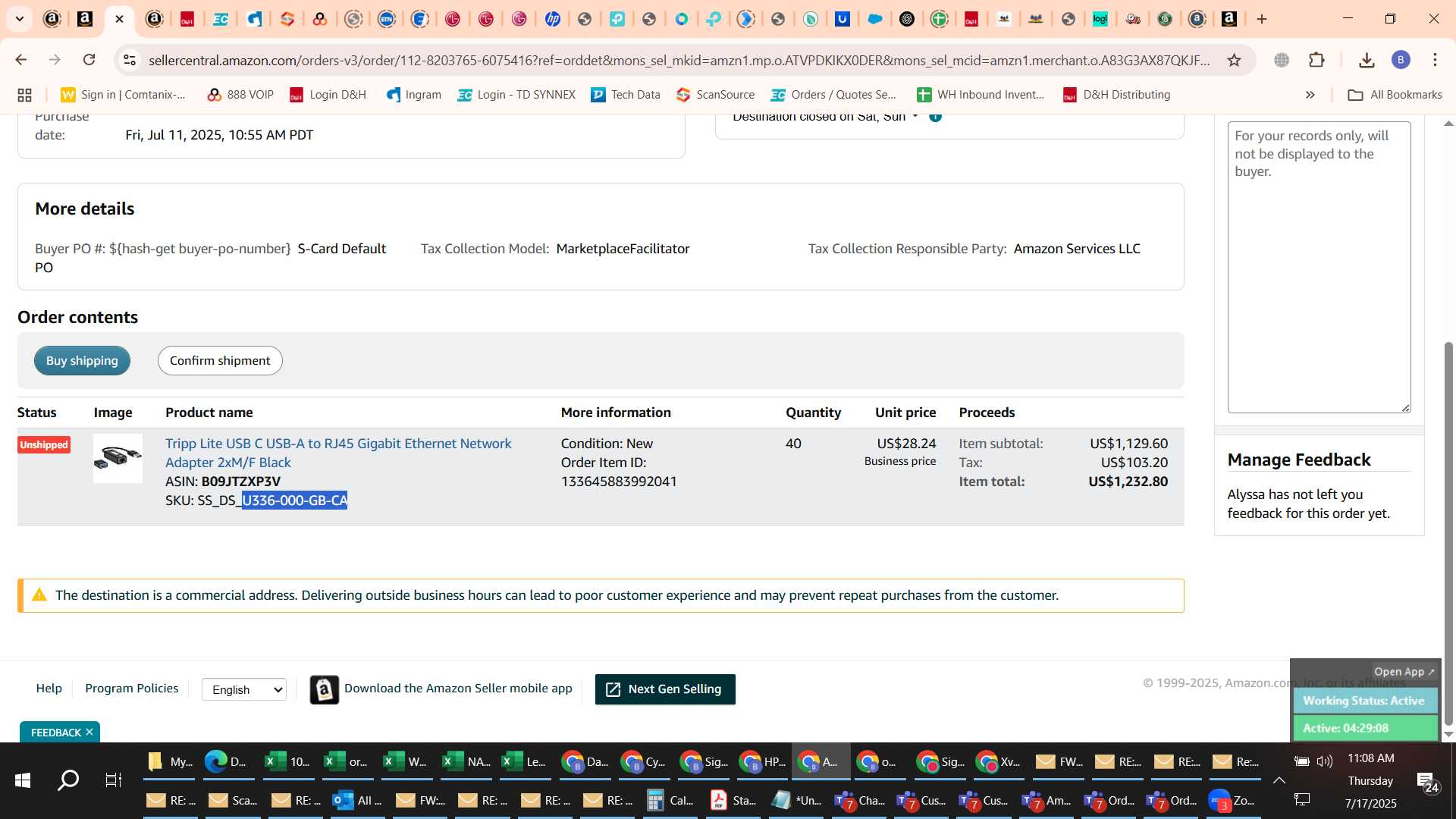Click the Confirm shipment button
The image size is (1456, 819).
tap(220, 361)
